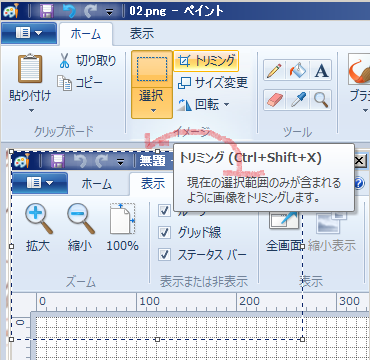This screenshot has height=360, width=370.
Task: Click inner window save floppy icon
Action: pos(57,162)
